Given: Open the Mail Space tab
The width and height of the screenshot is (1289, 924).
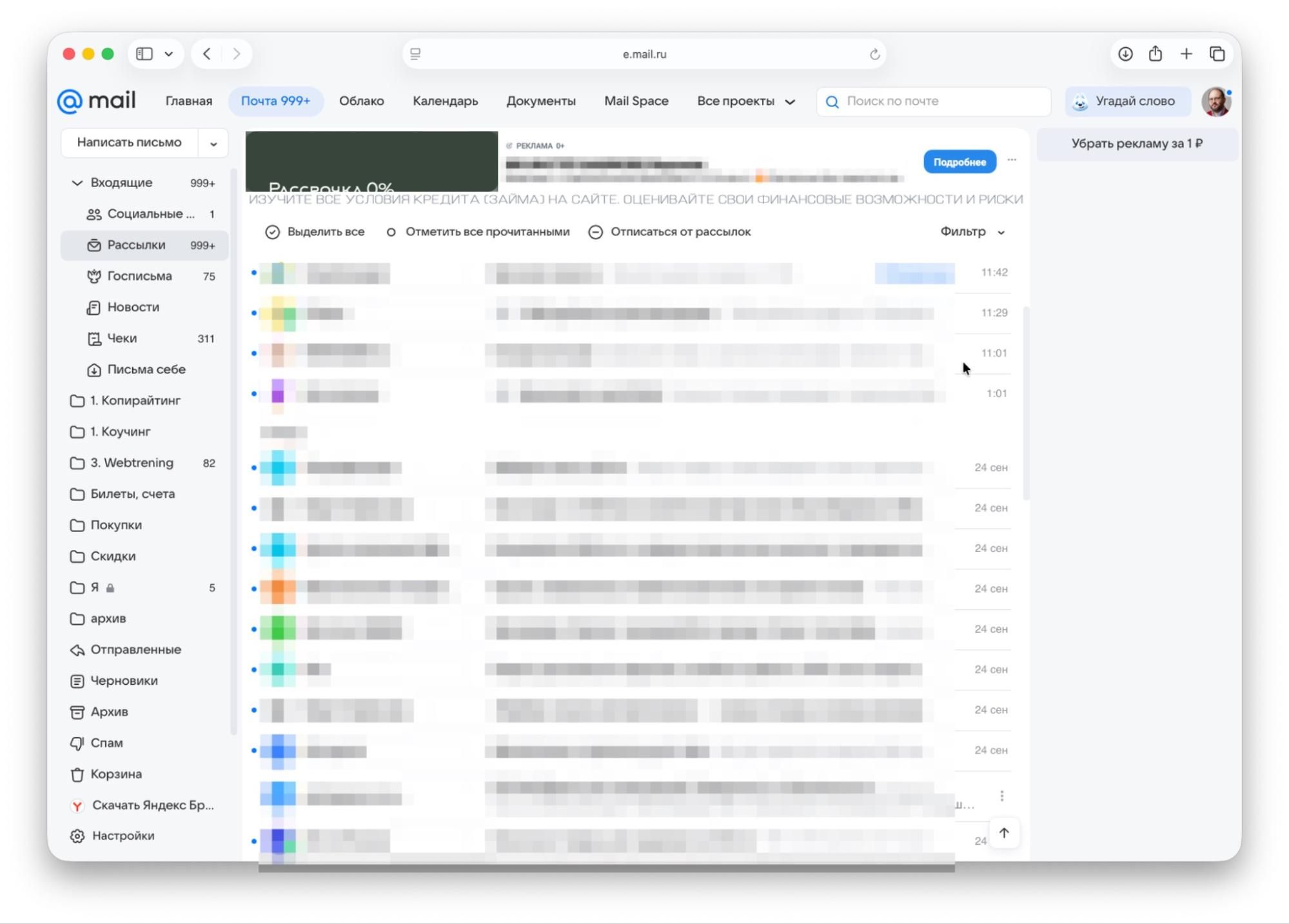Looking at the screenshot, I should (x=636, y=101).
